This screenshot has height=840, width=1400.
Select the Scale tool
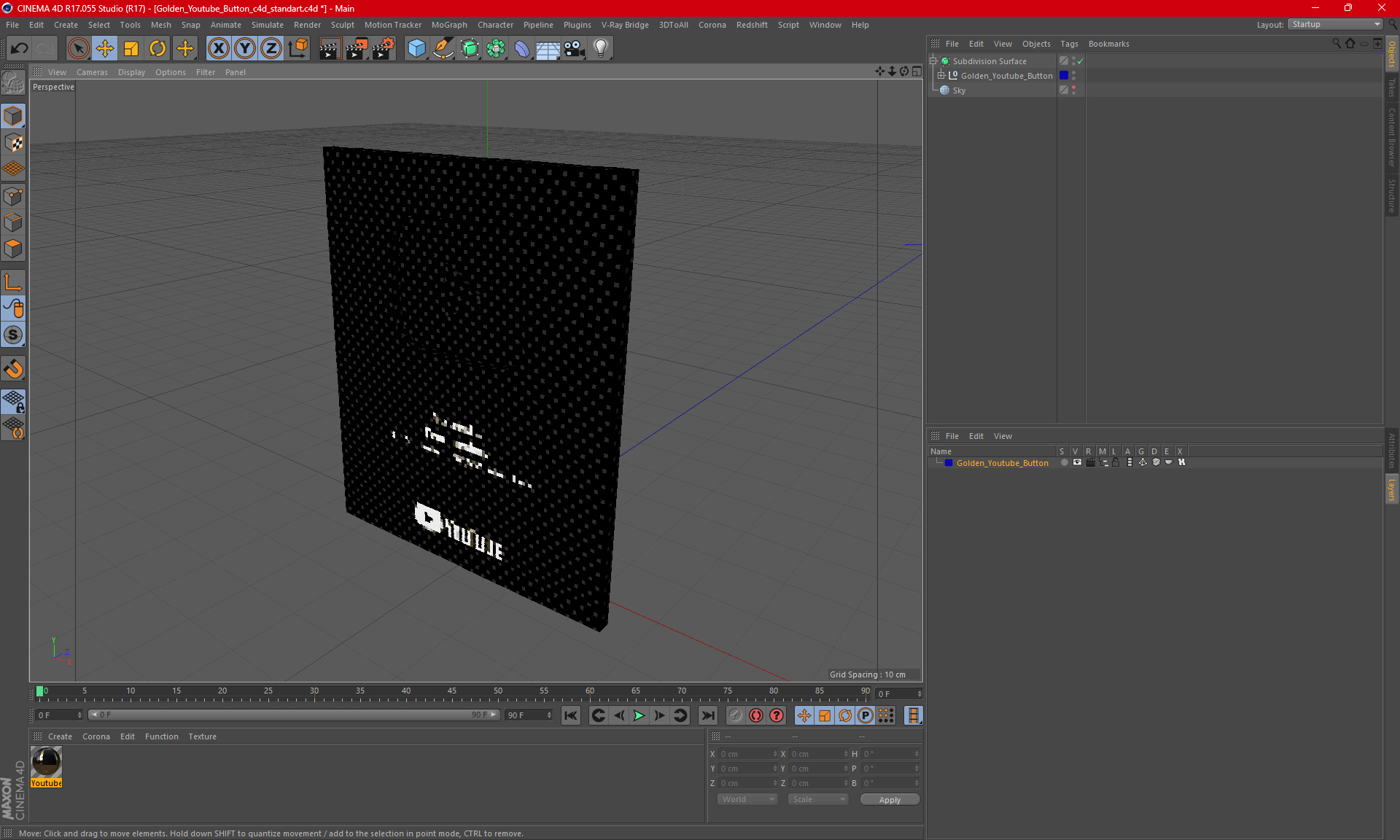pyautogui.click(x=131, y=49)
